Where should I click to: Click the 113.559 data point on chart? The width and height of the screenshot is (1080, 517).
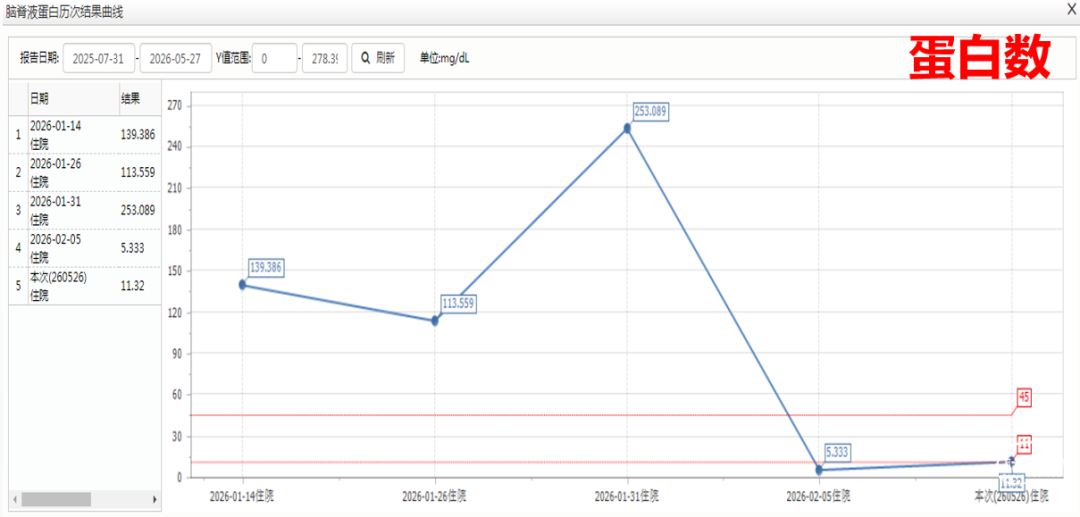pos(435,321)
